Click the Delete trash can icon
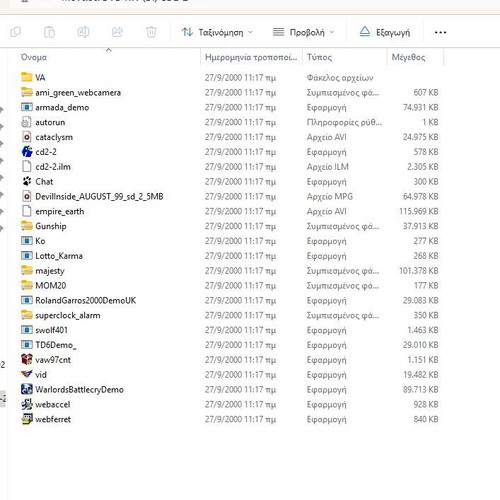Viewport: 500px width, 500px height. pyautogui.click(x=151, y=32)
